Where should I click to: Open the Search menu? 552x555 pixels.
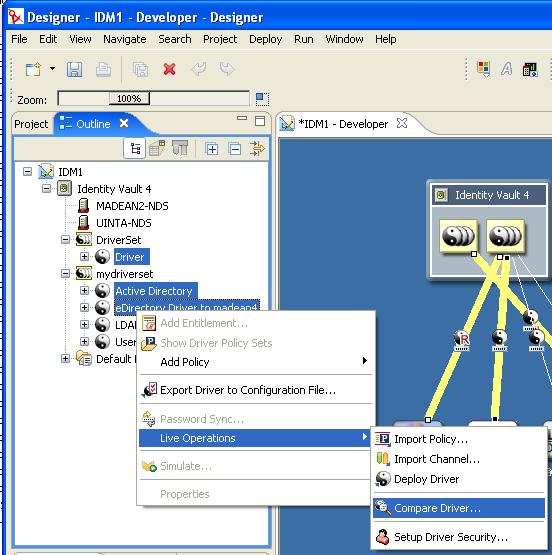175,39
